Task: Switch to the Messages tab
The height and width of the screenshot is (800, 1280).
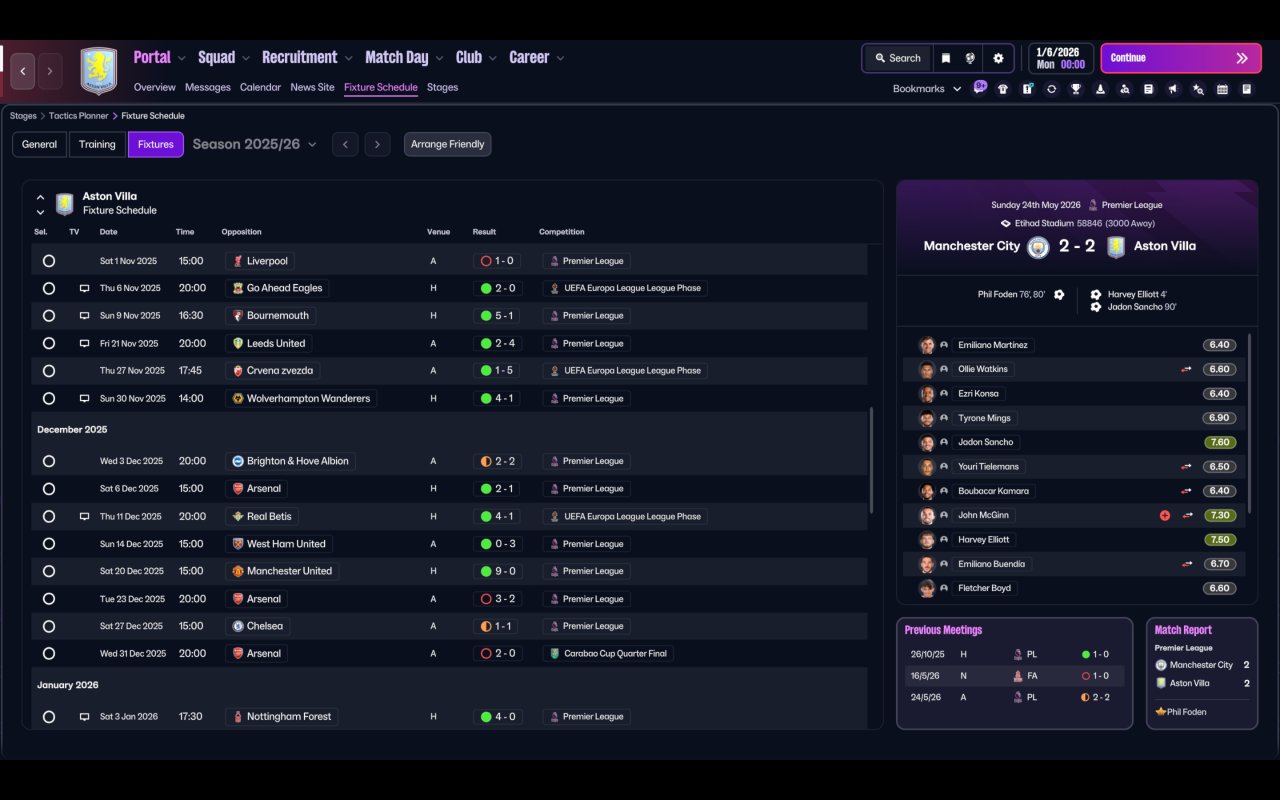Action: tap(208, 87)
